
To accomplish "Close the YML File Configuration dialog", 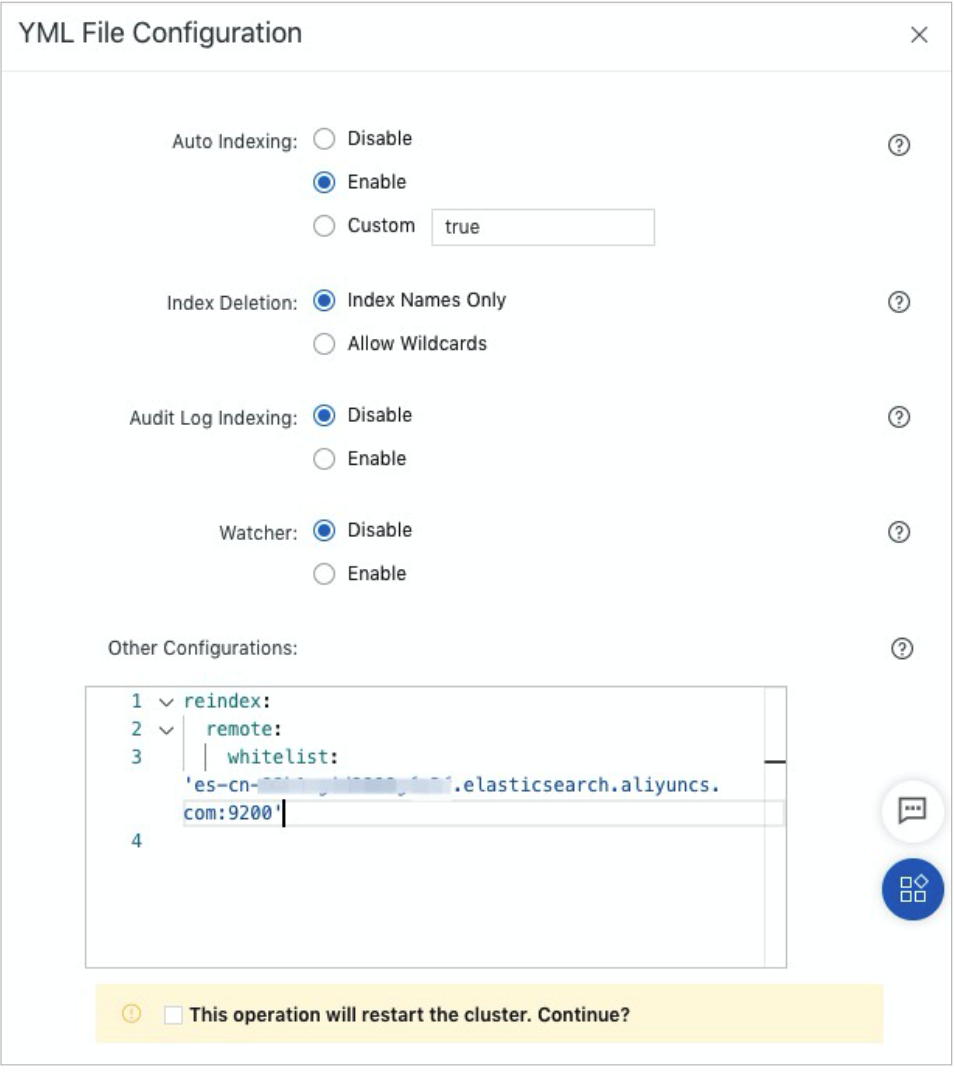I will [x=918, y=35].
